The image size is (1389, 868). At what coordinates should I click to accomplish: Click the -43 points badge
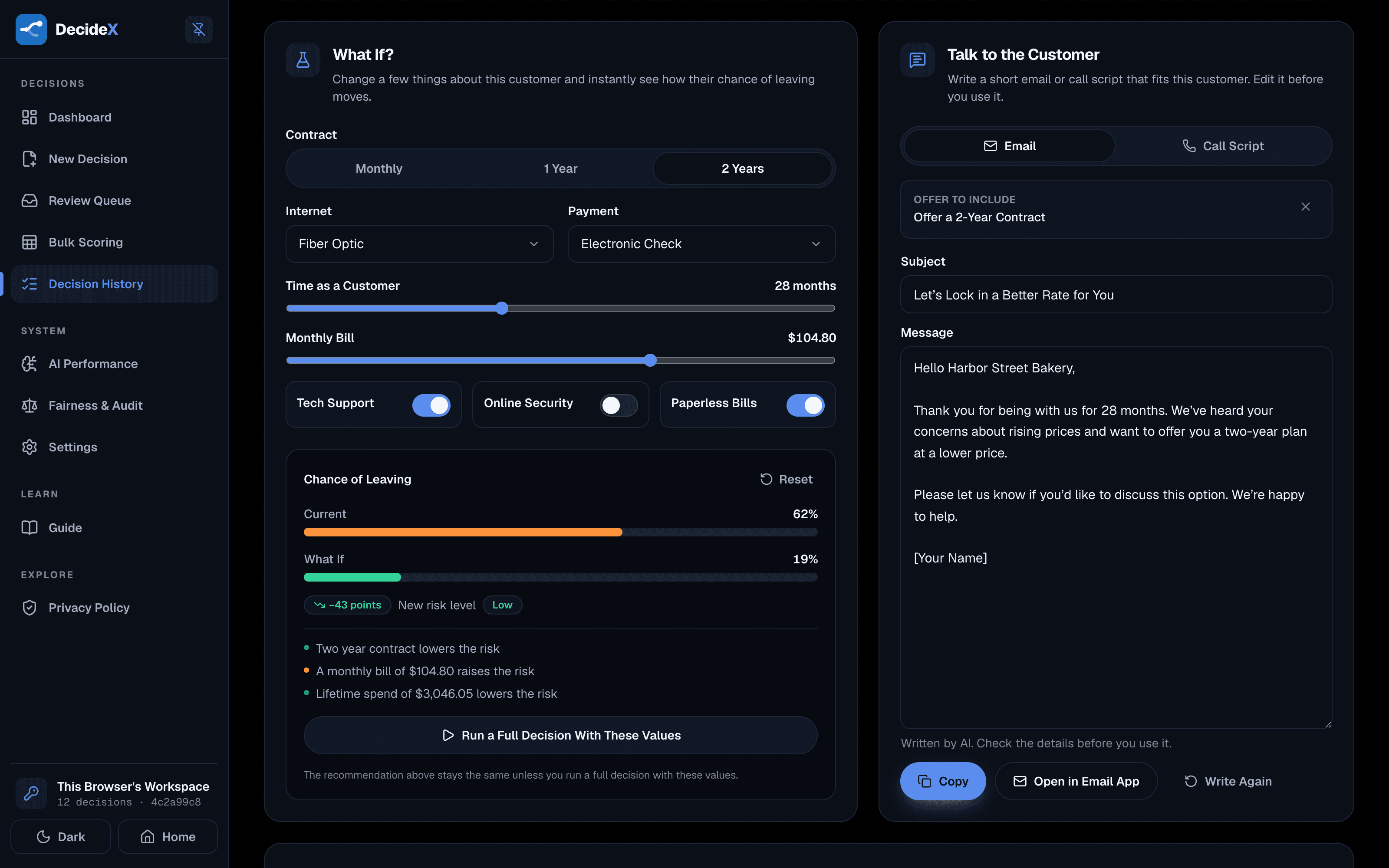tap(347, 605)
